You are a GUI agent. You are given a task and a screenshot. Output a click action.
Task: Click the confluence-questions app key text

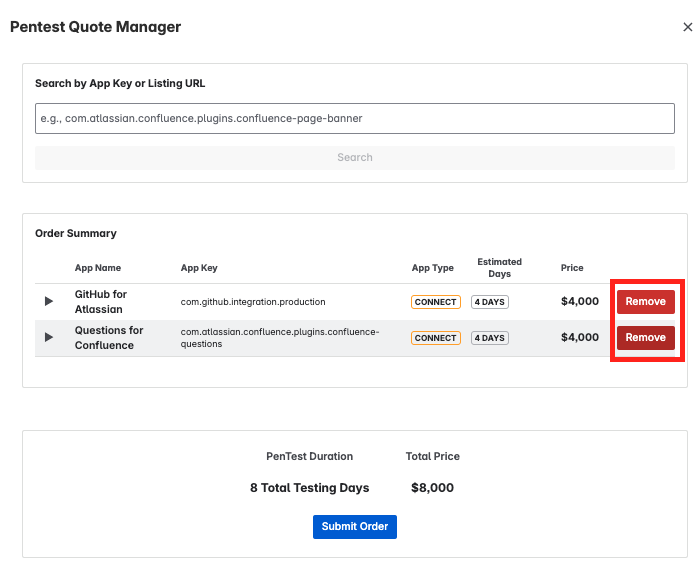click(279, 338)
